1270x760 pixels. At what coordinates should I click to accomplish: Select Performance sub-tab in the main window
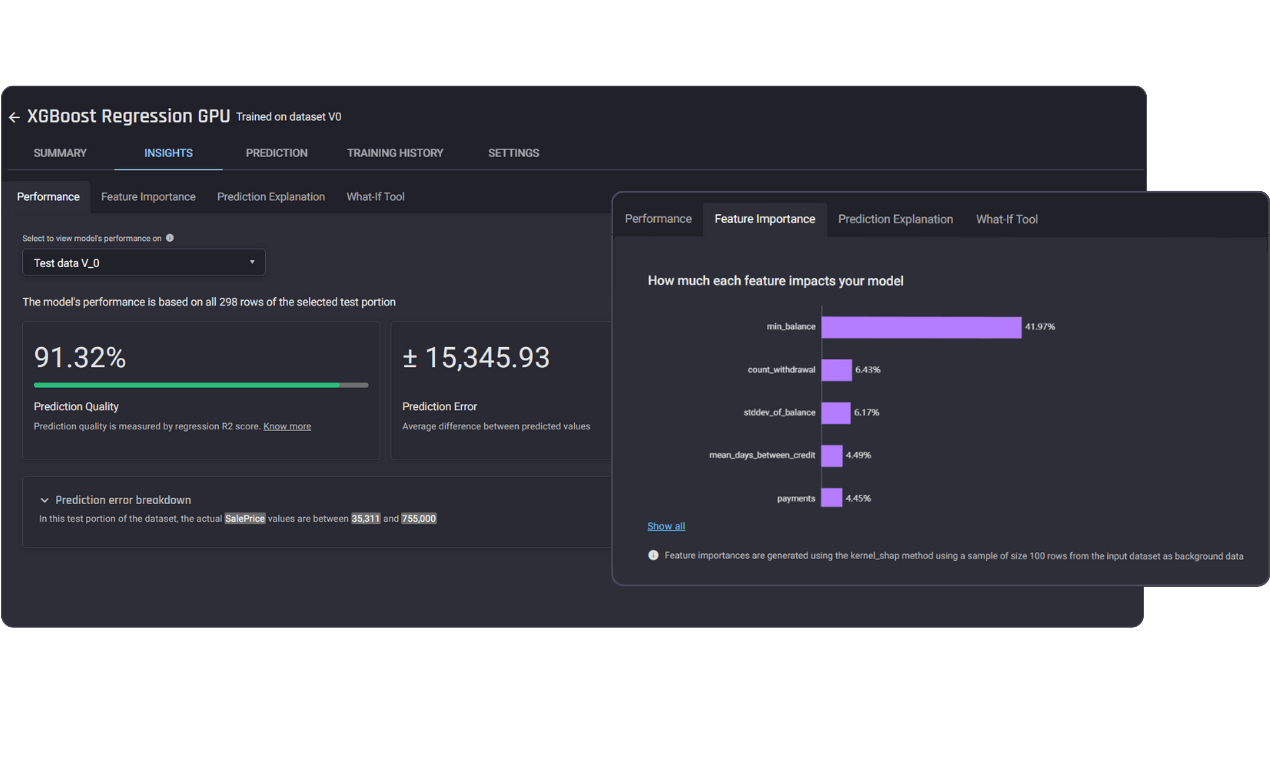pos(48,197)
